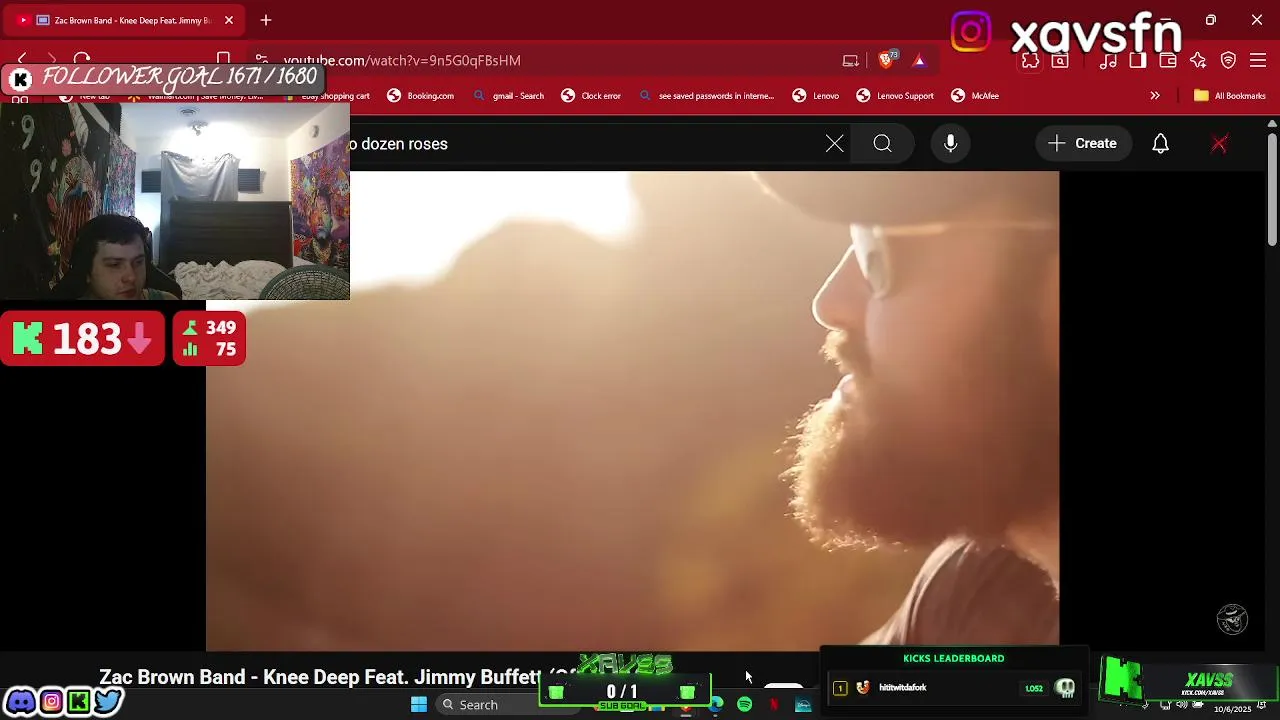
Task: Open Brave VPN shield icon
Action: click(1228, 61)
